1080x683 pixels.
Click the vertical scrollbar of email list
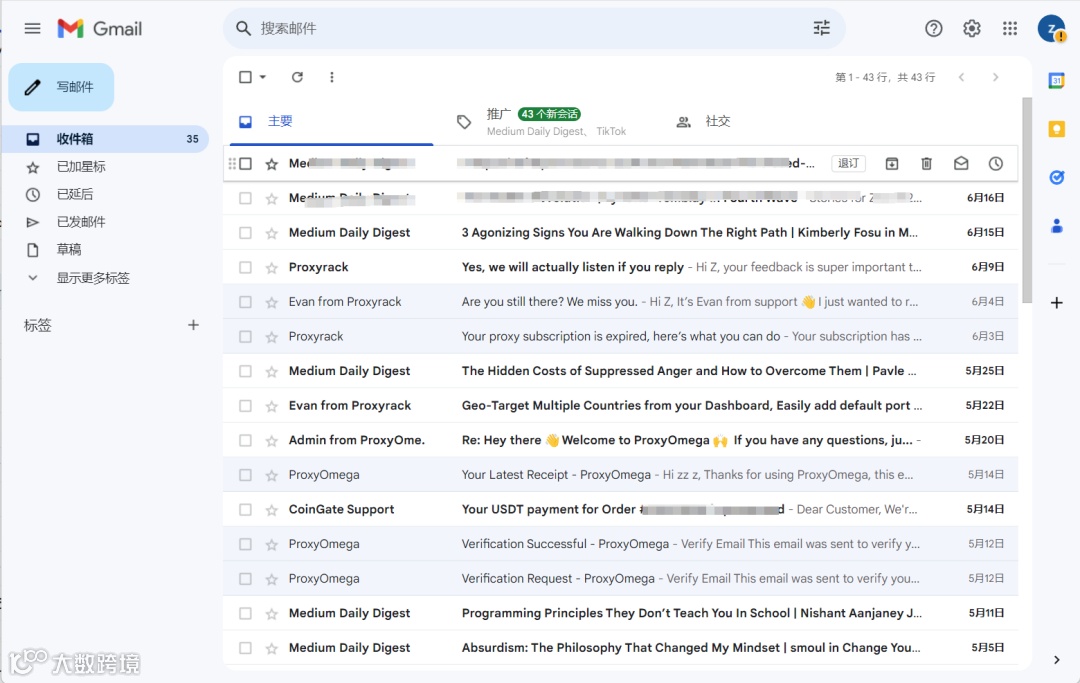[x=1027, y=200]
